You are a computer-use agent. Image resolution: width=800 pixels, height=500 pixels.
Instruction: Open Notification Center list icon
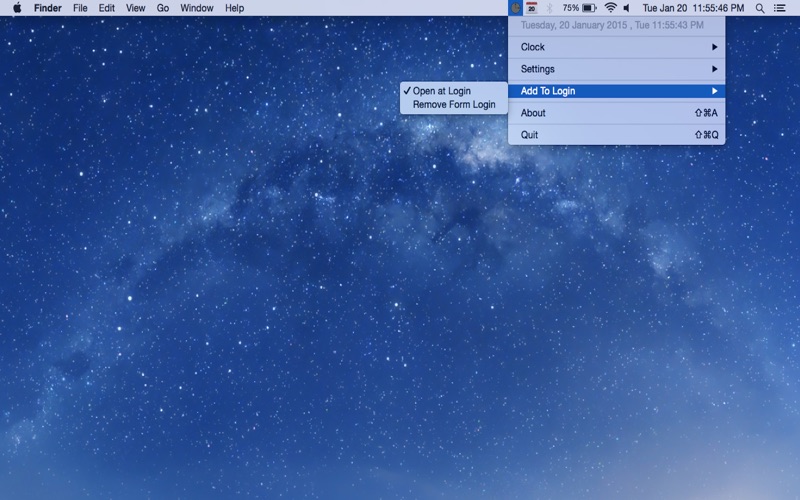tap(780, 8)
